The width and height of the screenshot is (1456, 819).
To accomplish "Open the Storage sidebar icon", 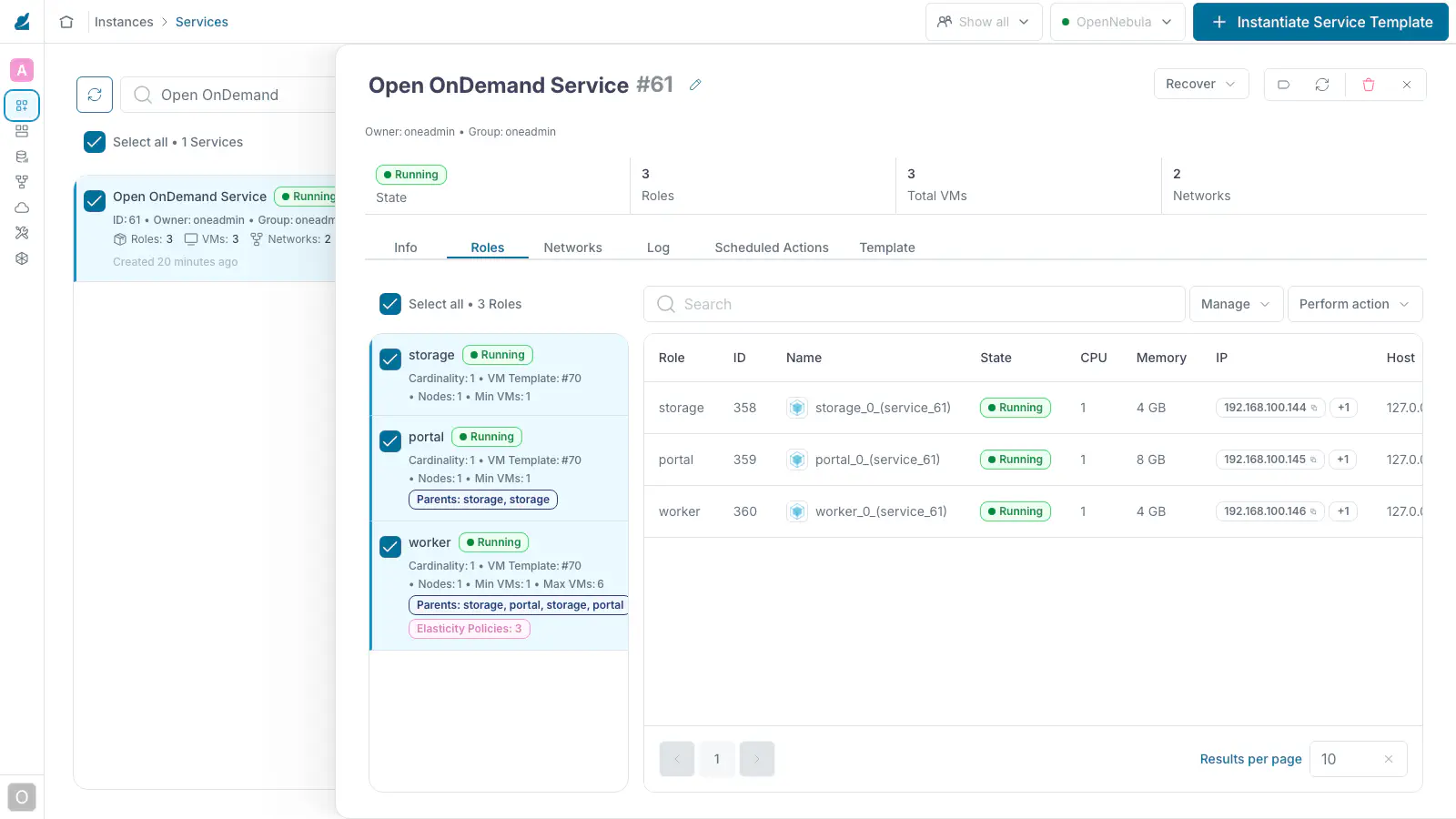I will [x=22, y=157].
